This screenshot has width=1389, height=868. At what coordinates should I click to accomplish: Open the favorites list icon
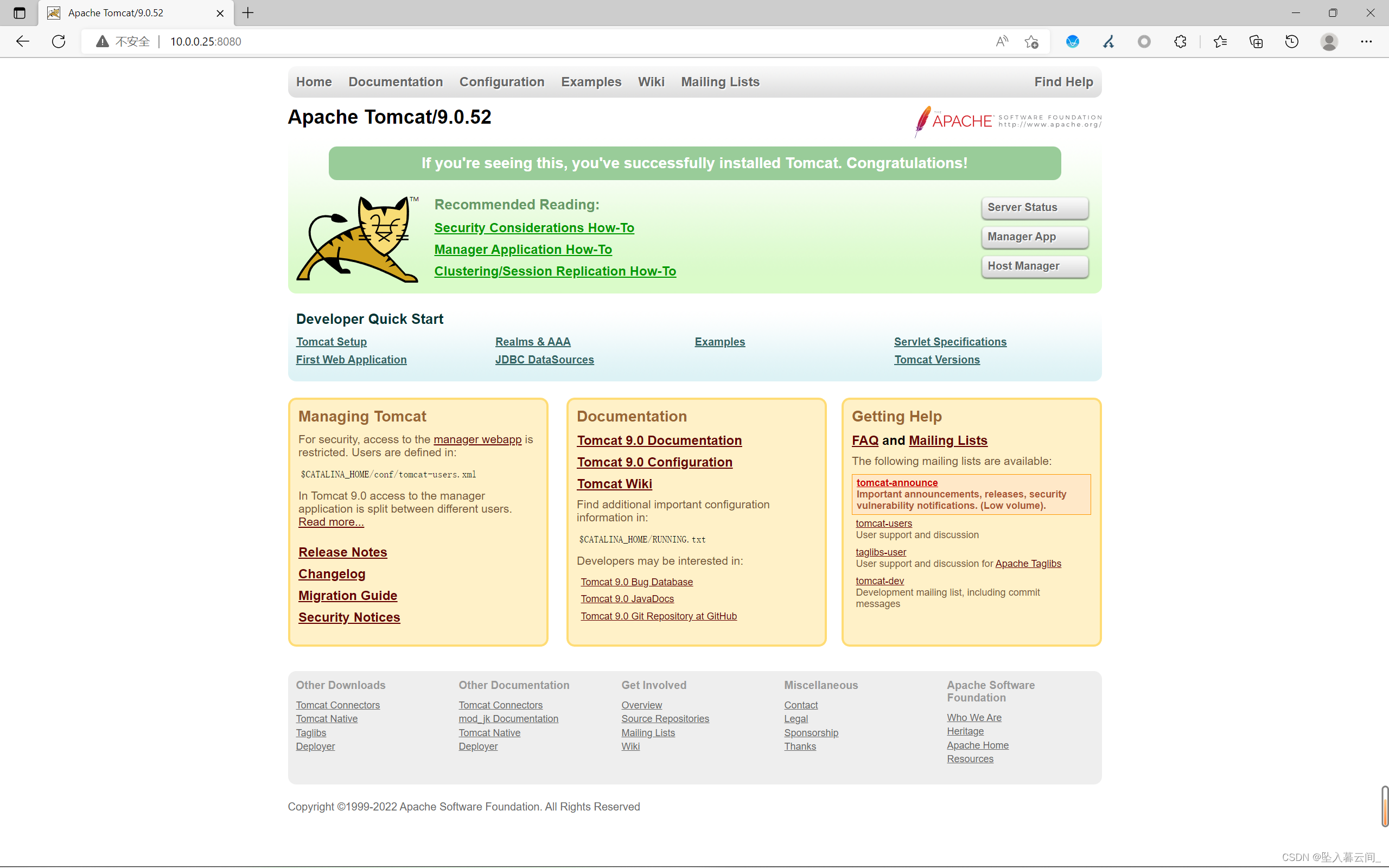pos(1220,41)
